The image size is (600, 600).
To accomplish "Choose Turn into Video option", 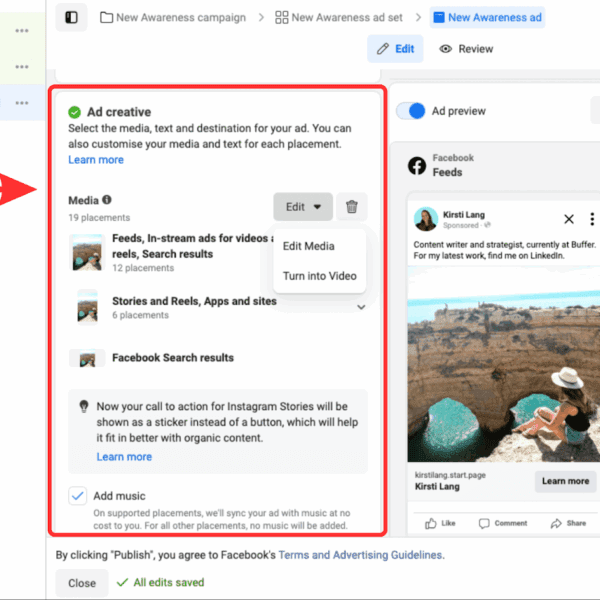I will coord(319,276).
